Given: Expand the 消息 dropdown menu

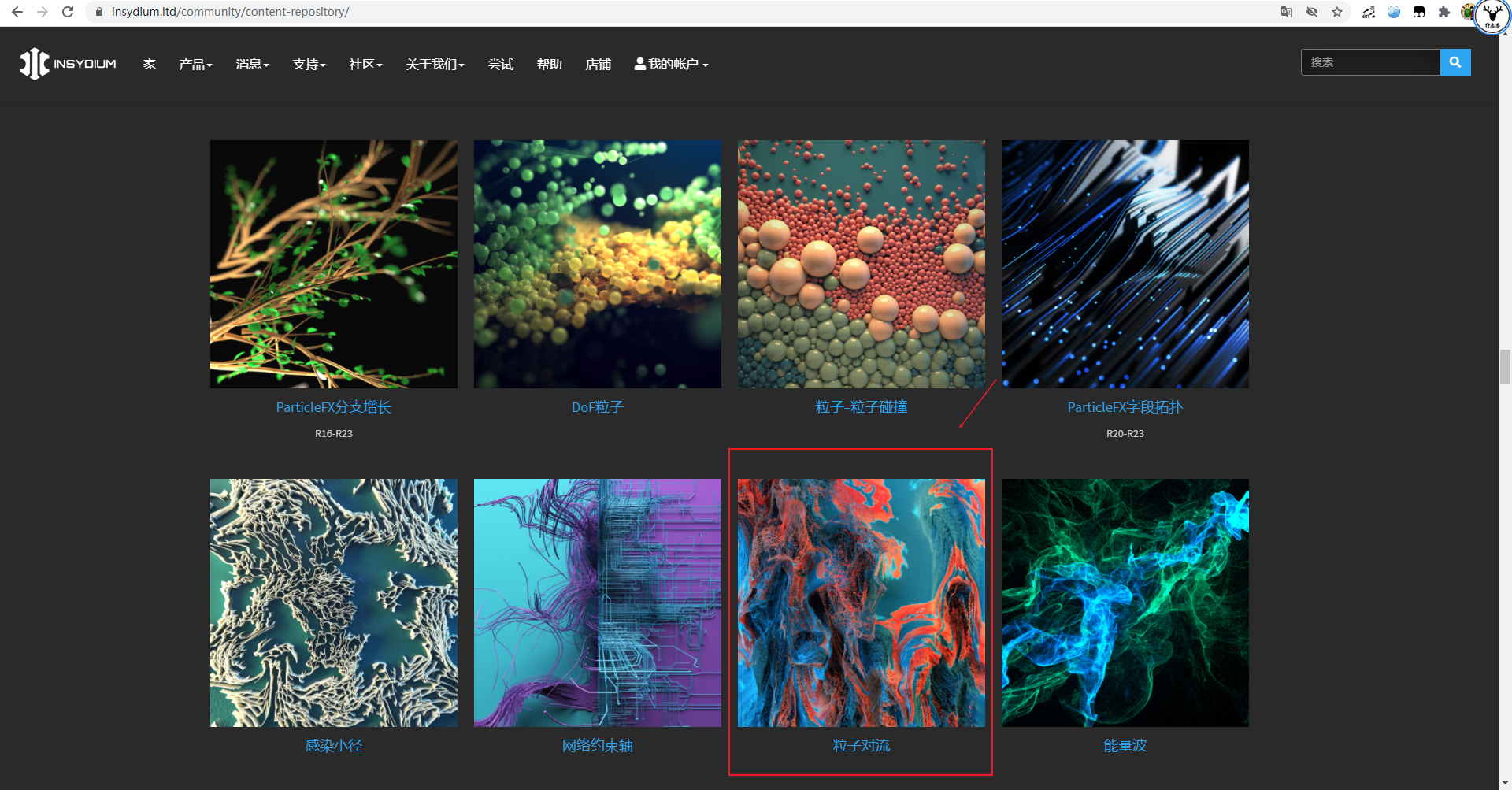Looking at the screenshot, I should (252, 65).
